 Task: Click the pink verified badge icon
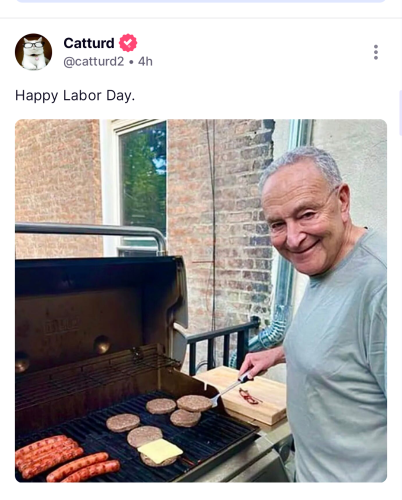point(128,43)
